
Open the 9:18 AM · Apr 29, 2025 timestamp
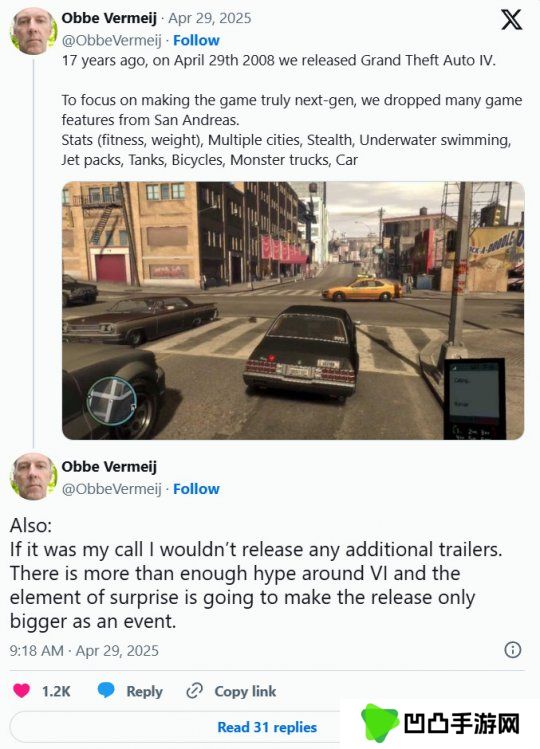tap(84, 651)
